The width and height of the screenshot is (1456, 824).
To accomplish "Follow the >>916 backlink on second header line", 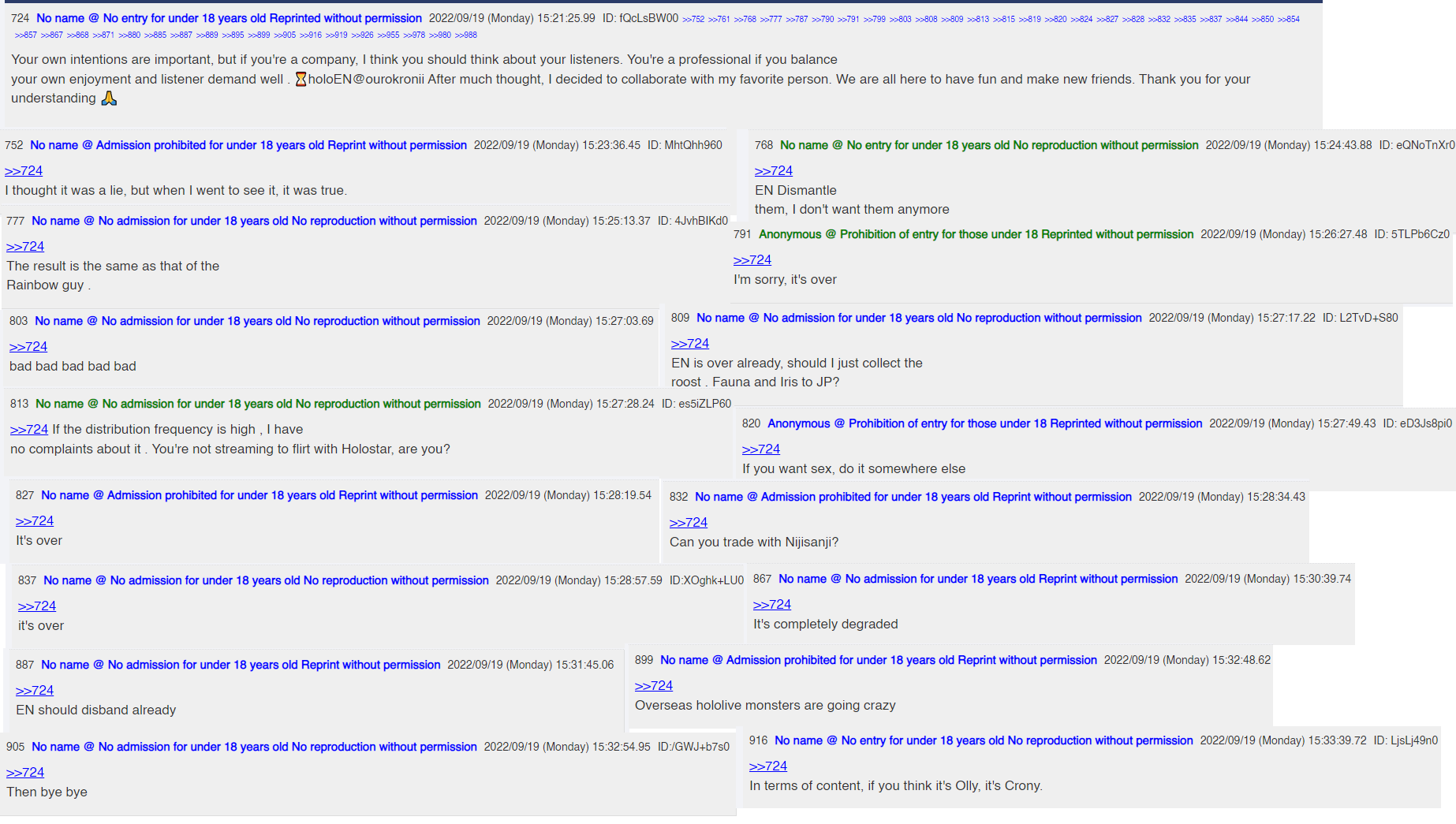I will 311,35.
